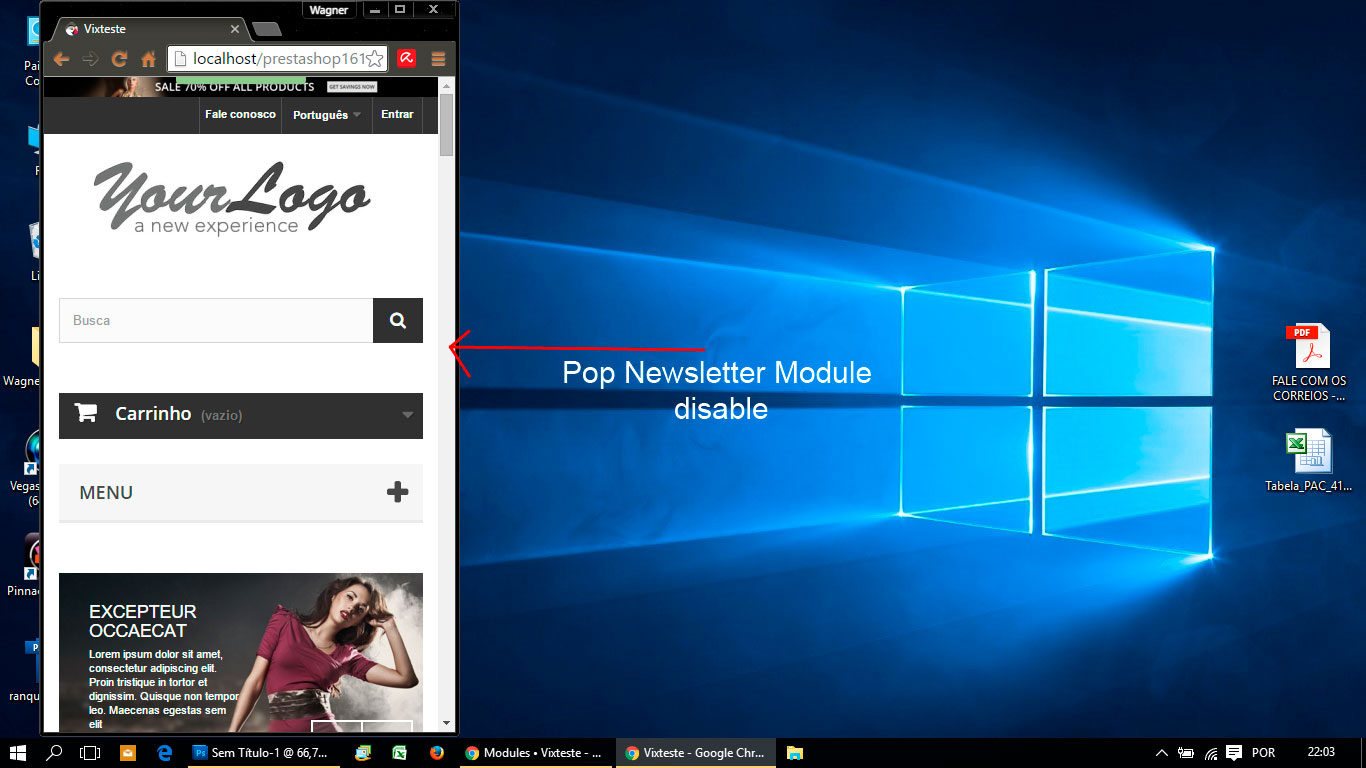Open the taskbar icon left of Excel
1366x768 pixels.
[362, 753]
